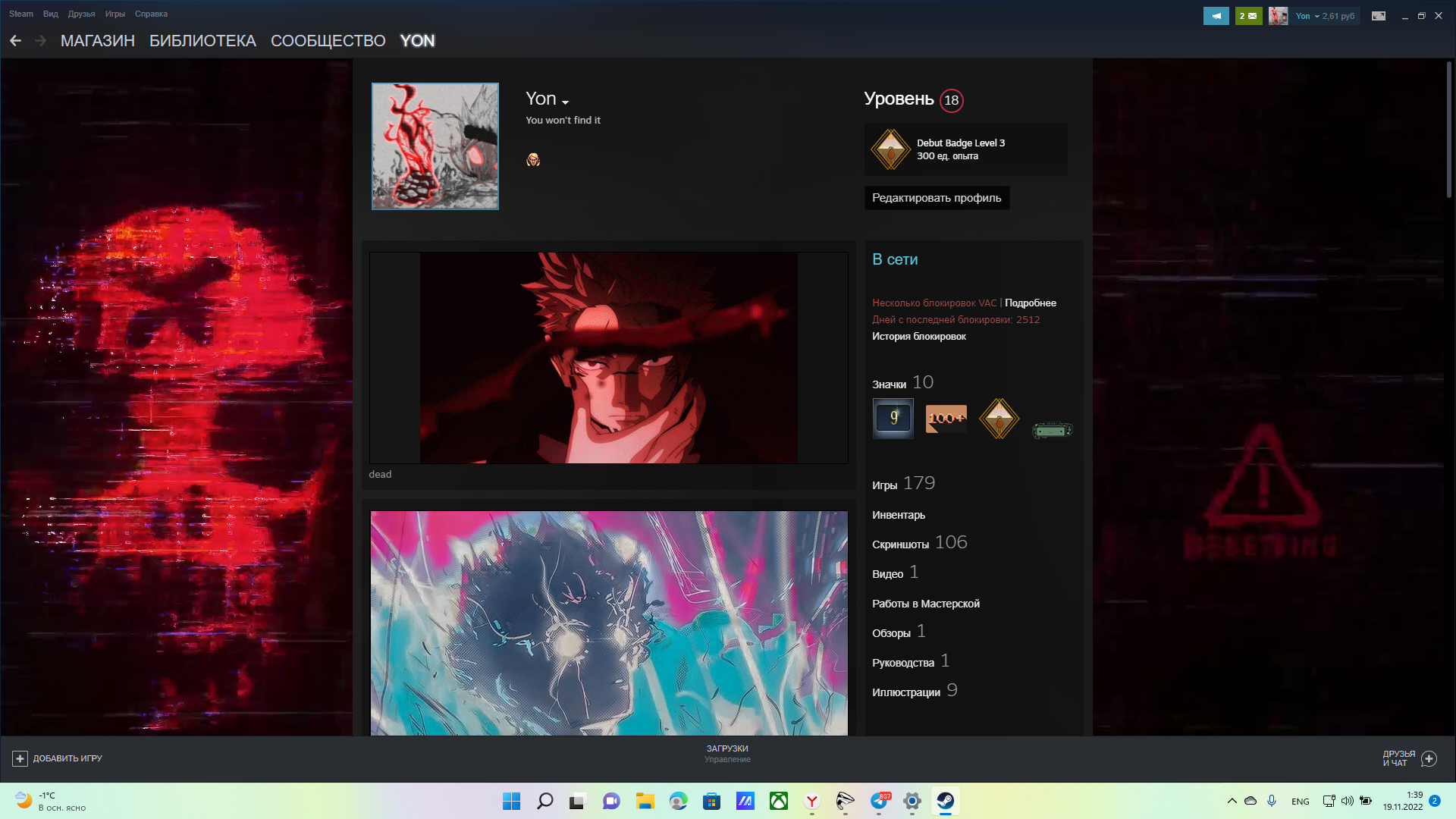Open Yon account dropdown in top bar
Image resolution: width=1456 pixels, height=819 pixels.
pos(1325,16)
